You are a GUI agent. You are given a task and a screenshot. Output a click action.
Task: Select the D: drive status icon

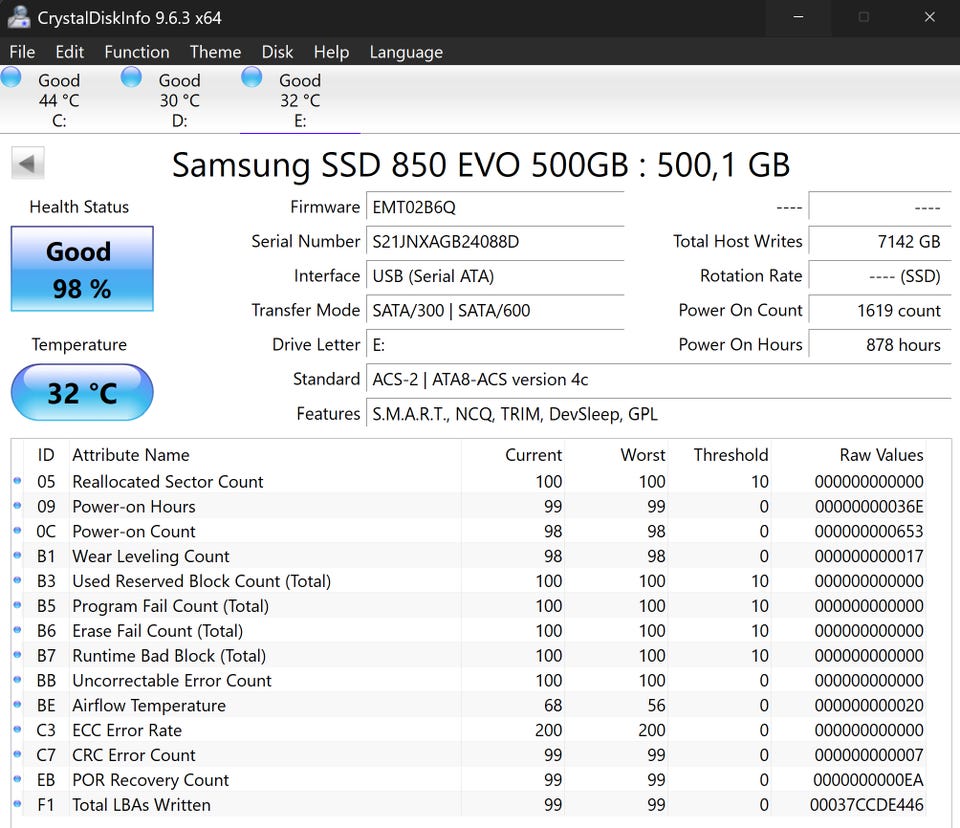coord(132,78)
